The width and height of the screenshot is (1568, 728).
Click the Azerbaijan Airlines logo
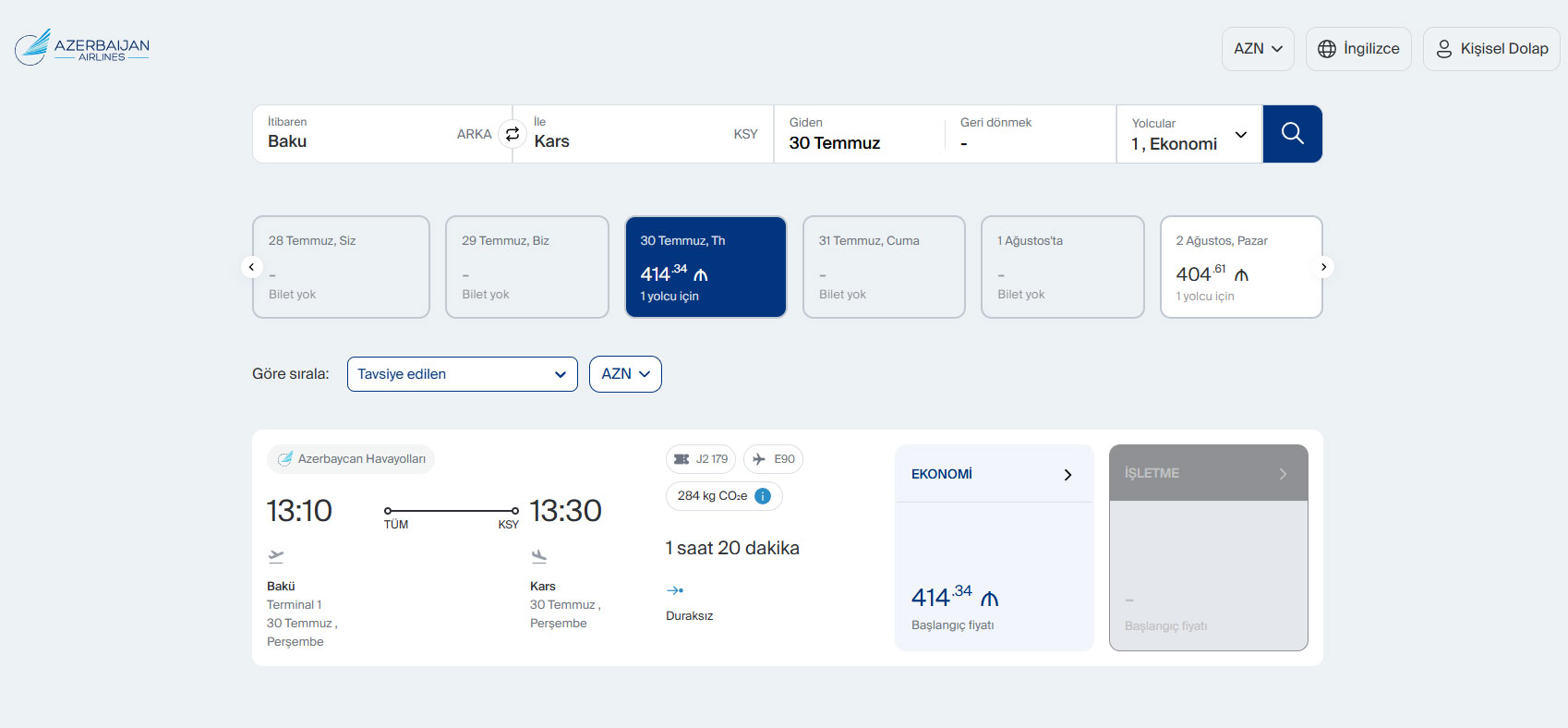tap(82, 47)
